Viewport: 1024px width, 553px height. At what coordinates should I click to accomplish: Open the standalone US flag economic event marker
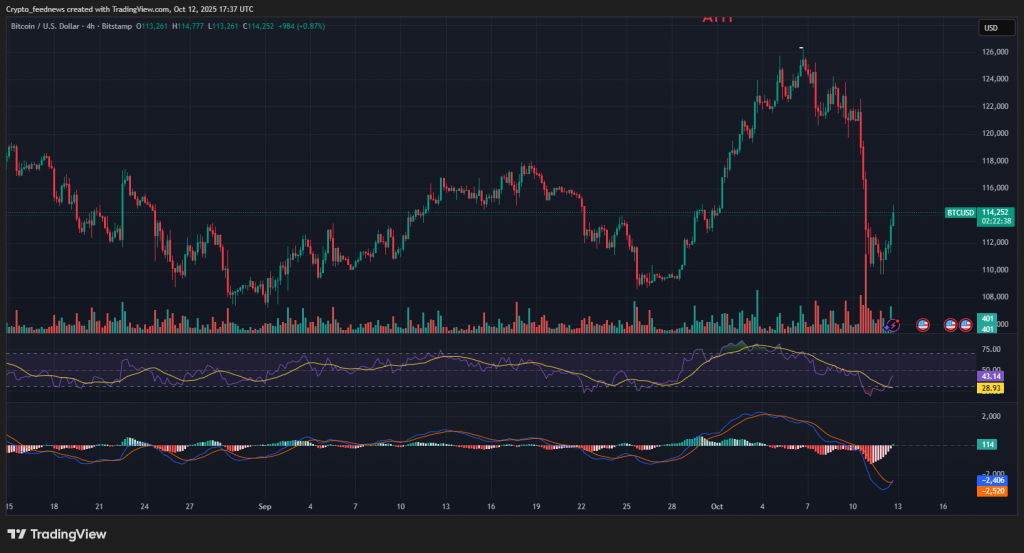pyautogui.click(x=923, y=324)
